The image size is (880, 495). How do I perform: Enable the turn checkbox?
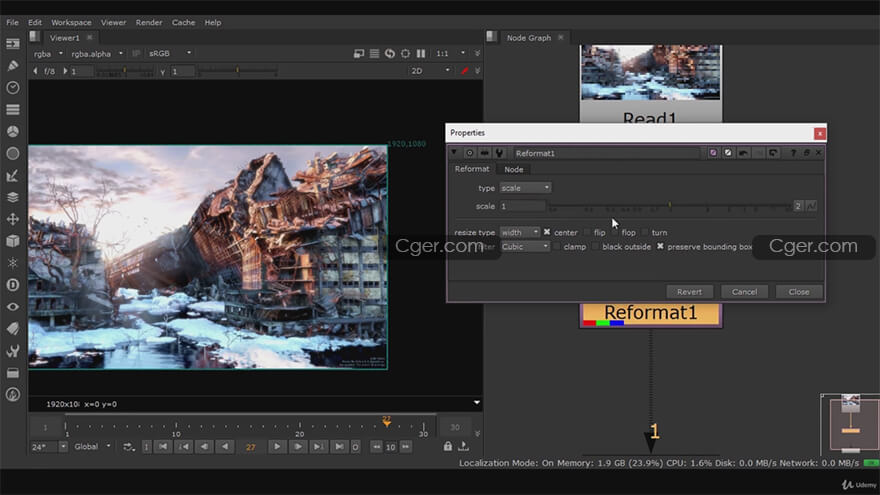(x=645, y=232)
